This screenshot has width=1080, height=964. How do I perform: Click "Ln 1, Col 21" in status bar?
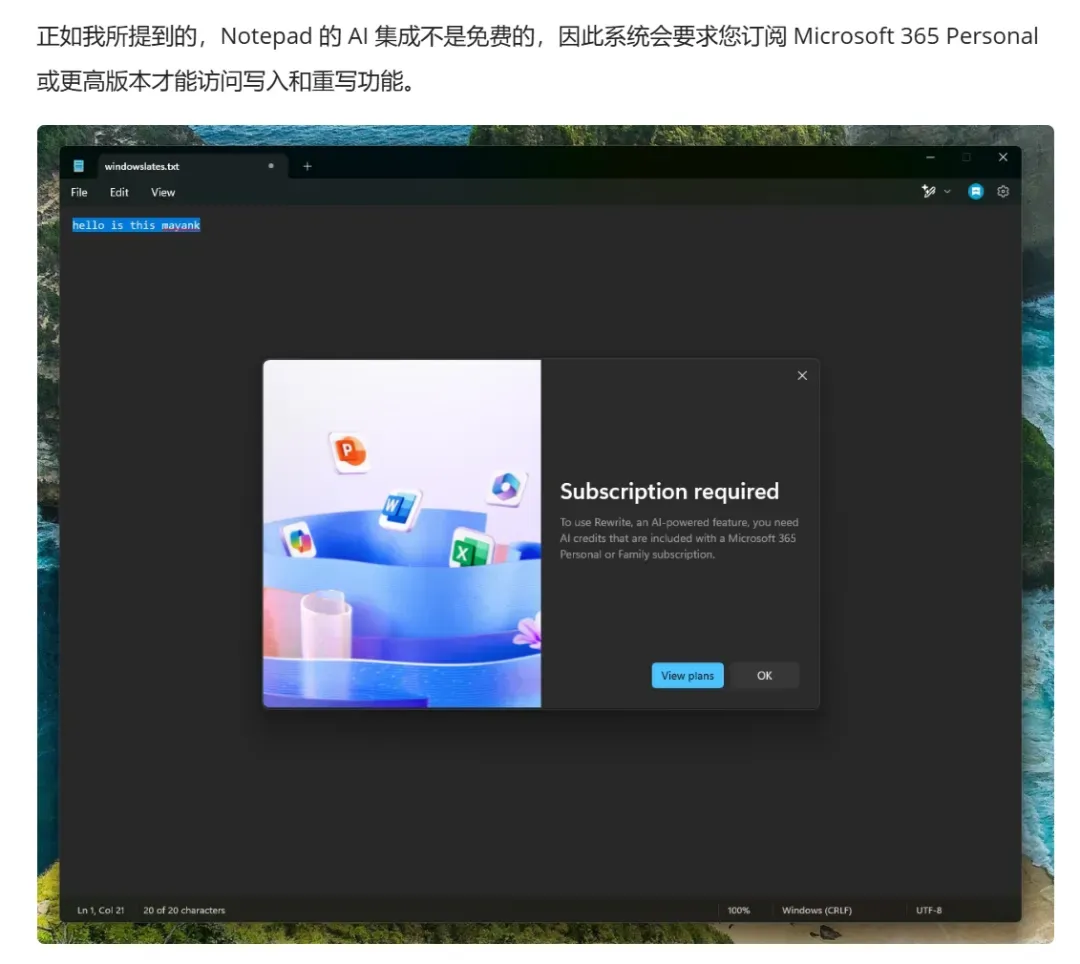(101, 910)
